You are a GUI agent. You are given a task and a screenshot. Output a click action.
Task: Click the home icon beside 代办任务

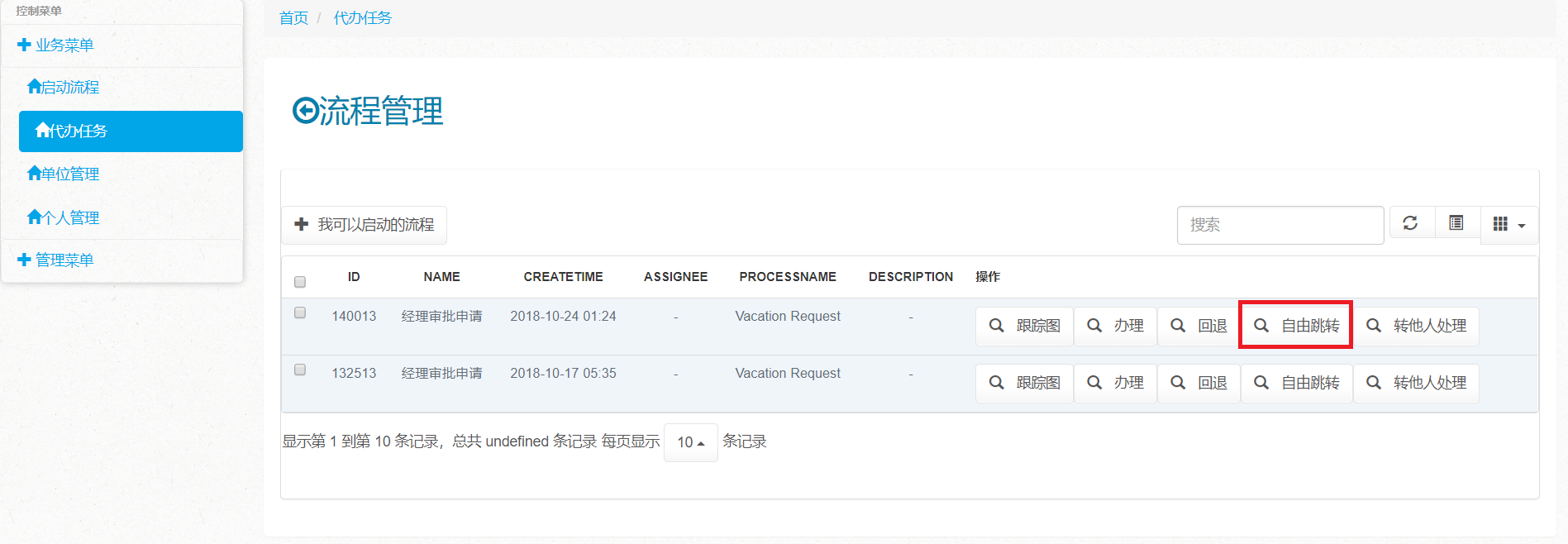pyautogui.click(x=42, y=130)
